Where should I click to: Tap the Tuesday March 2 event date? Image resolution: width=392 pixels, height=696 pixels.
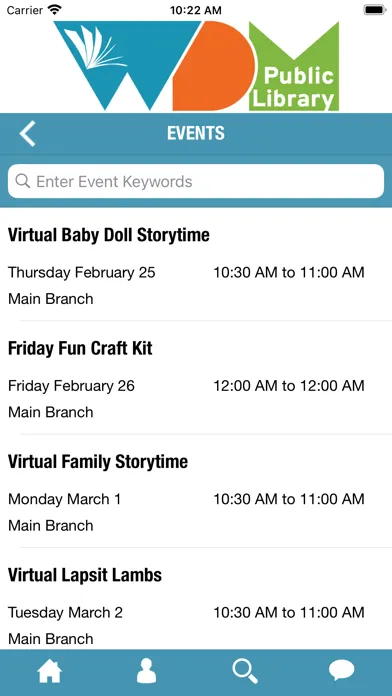click(65, 613)
